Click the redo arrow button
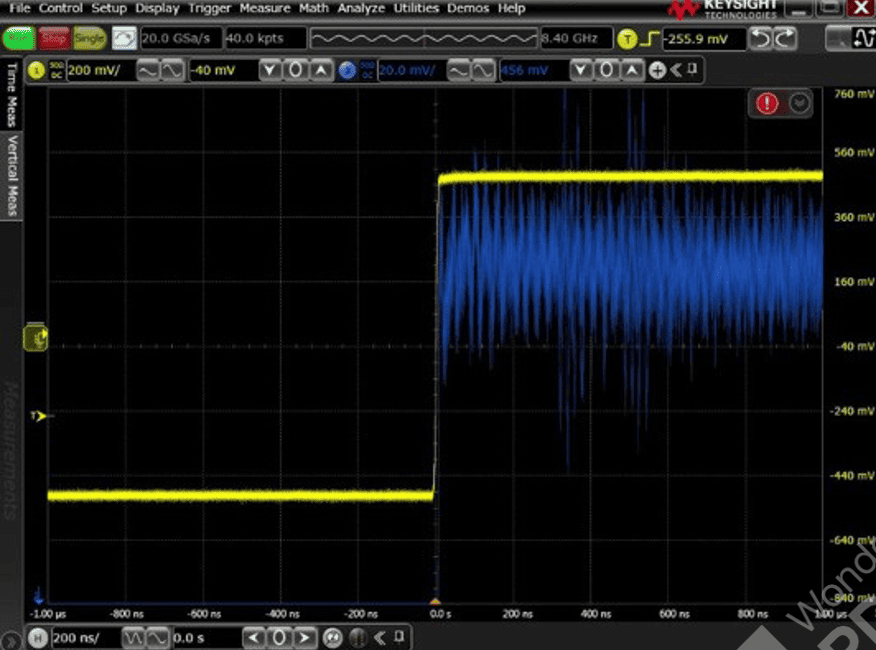 point(786,39)
